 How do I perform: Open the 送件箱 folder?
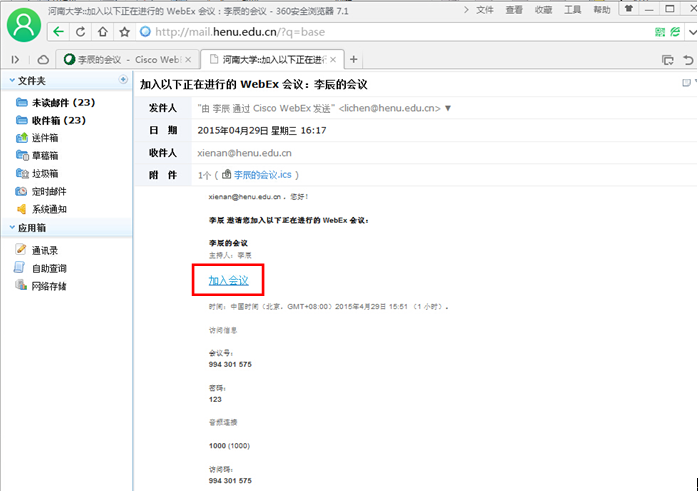45,138
